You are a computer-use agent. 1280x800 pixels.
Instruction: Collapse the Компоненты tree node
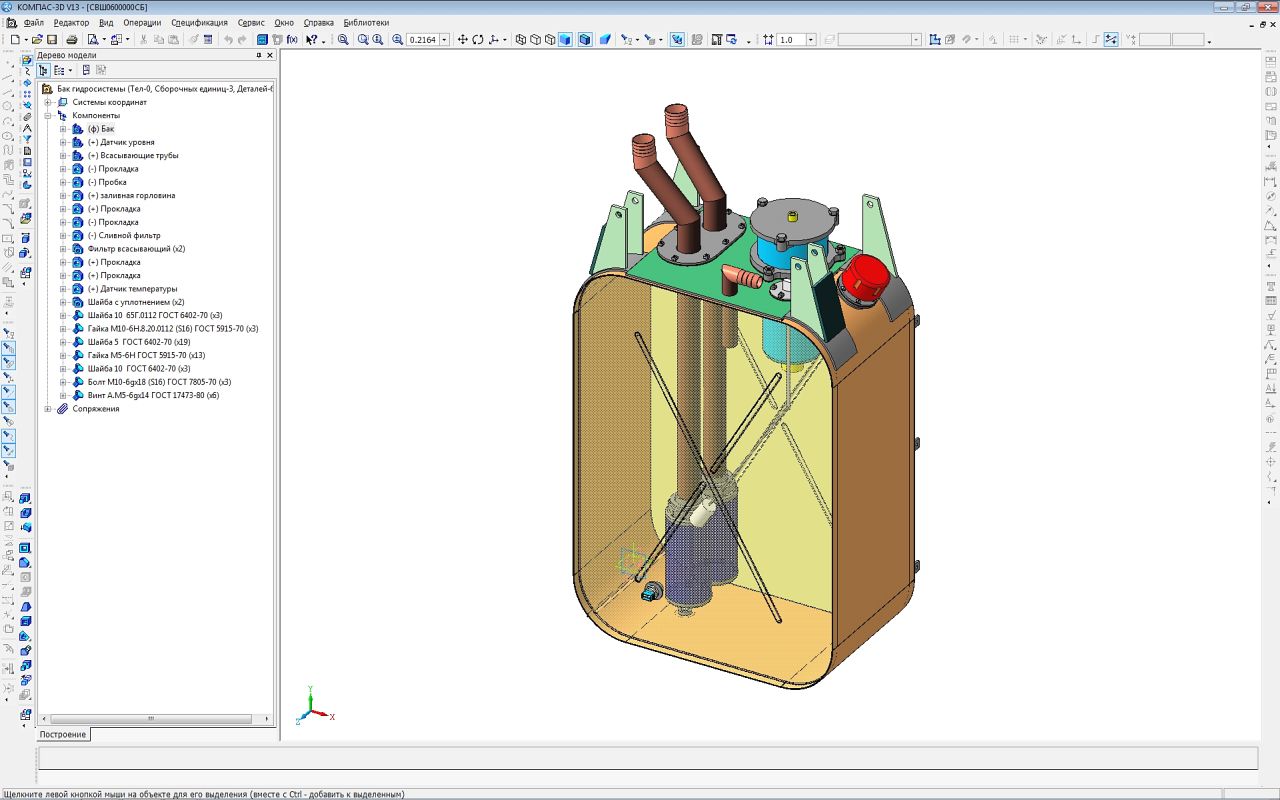(x=47, y=115)
